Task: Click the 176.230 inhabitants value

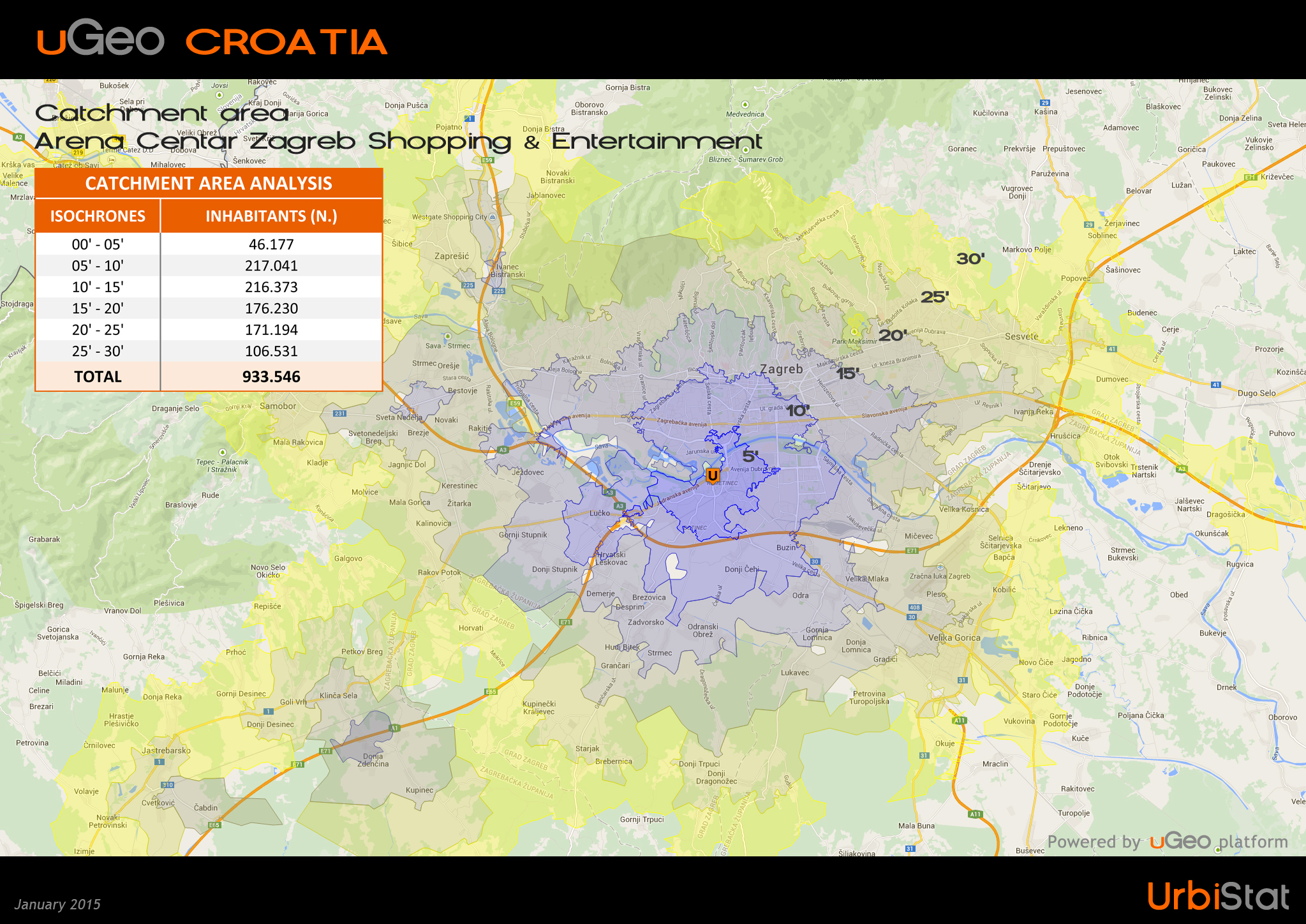Action: (x=271, y=308)
